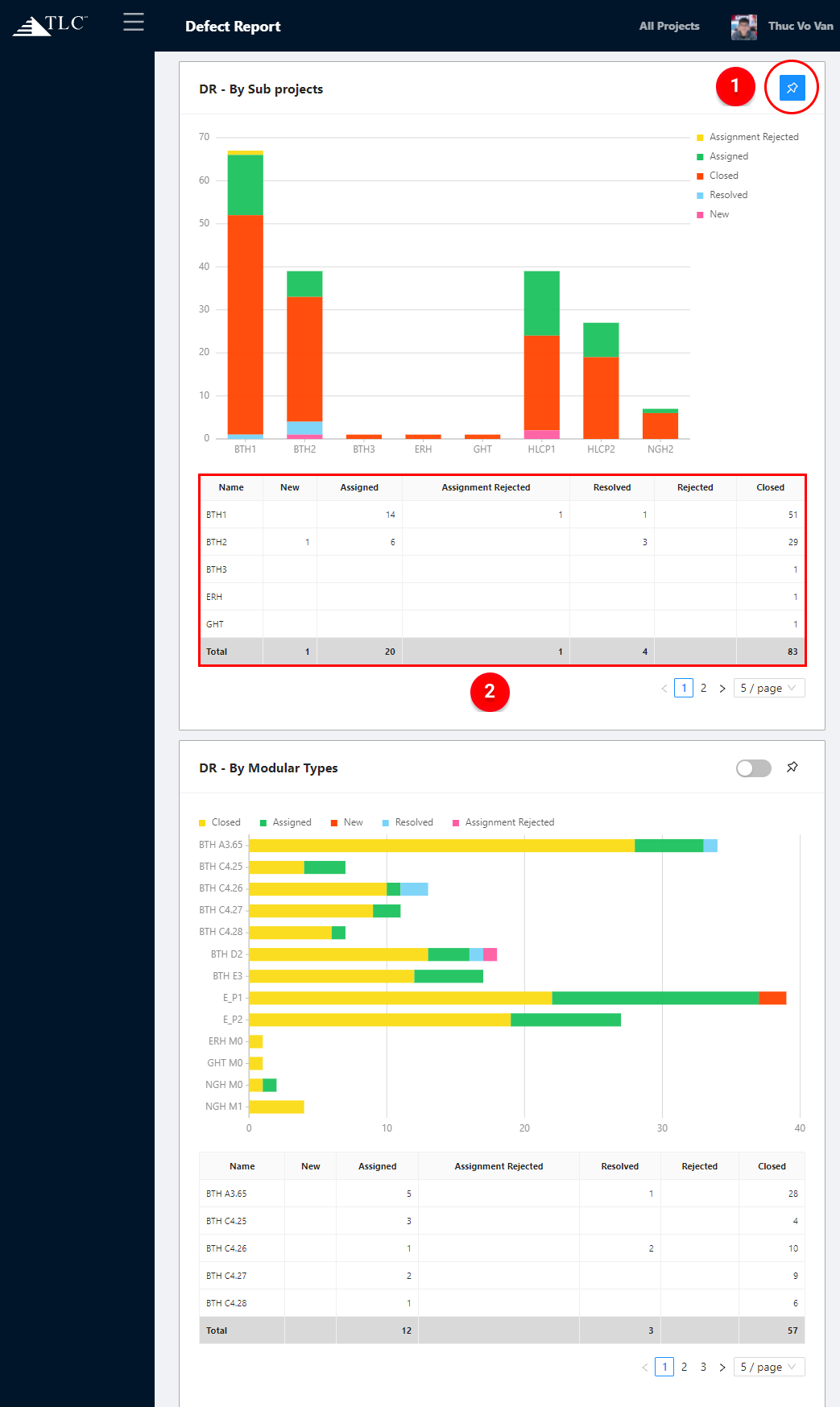
Task: Click the BTH1 stacked bar in chart
Action: [x=245, y=322]
